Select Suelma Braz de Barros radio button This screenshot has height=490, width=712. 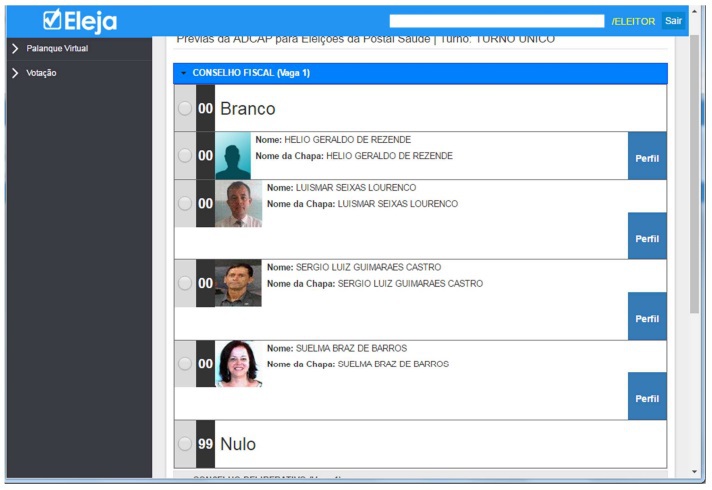tap(185, 363)
